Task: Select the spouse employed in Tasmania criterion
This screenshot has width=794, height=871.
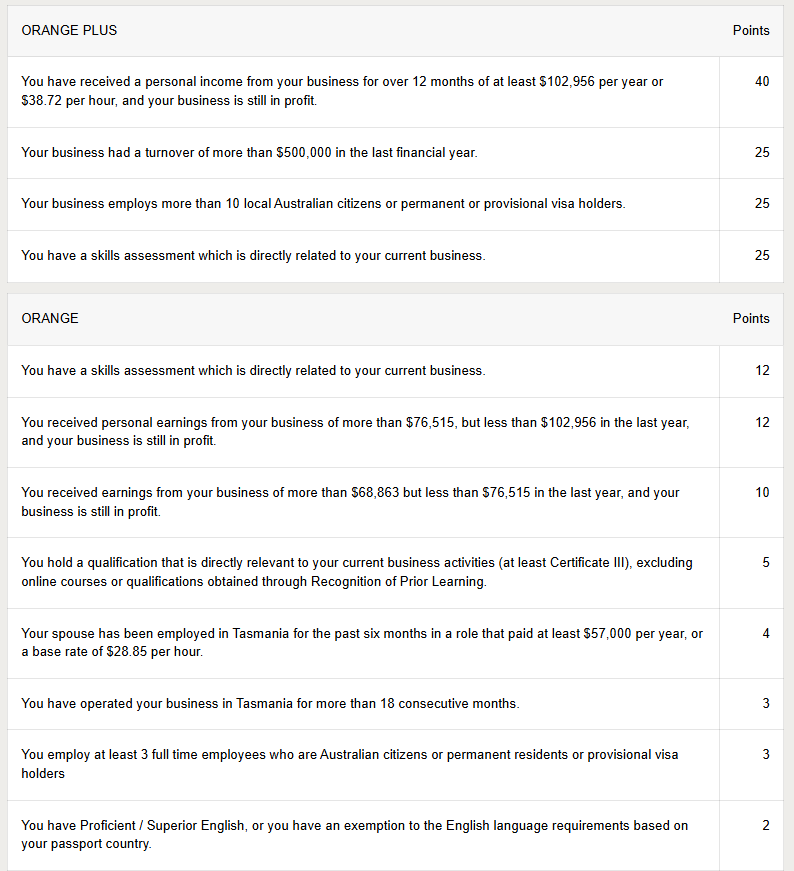Action: 362,643
